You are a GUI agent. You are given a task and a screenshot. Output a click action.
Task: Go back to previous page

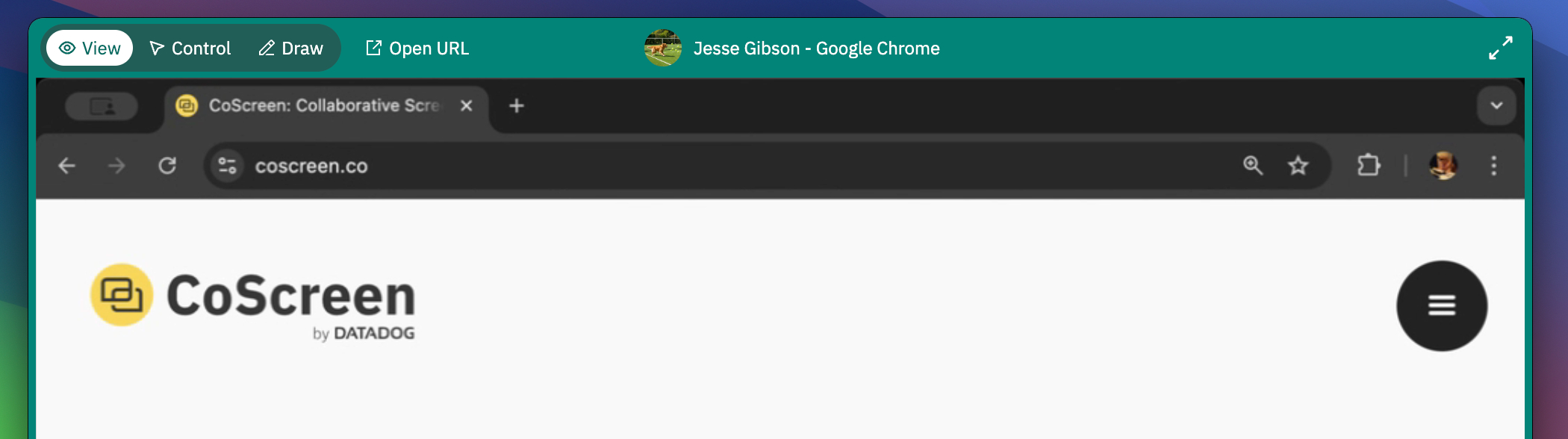click(67, 166)
